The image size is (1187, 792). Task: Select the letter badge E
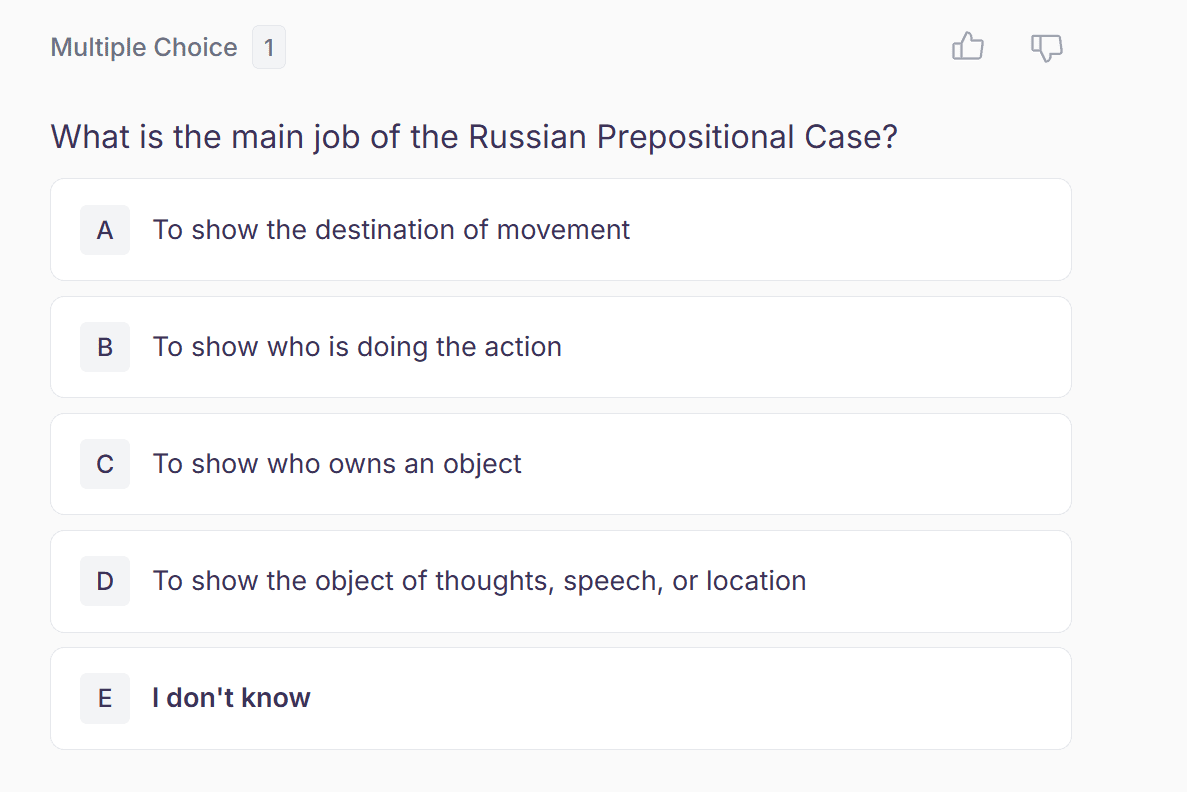(x=104, y=698)
